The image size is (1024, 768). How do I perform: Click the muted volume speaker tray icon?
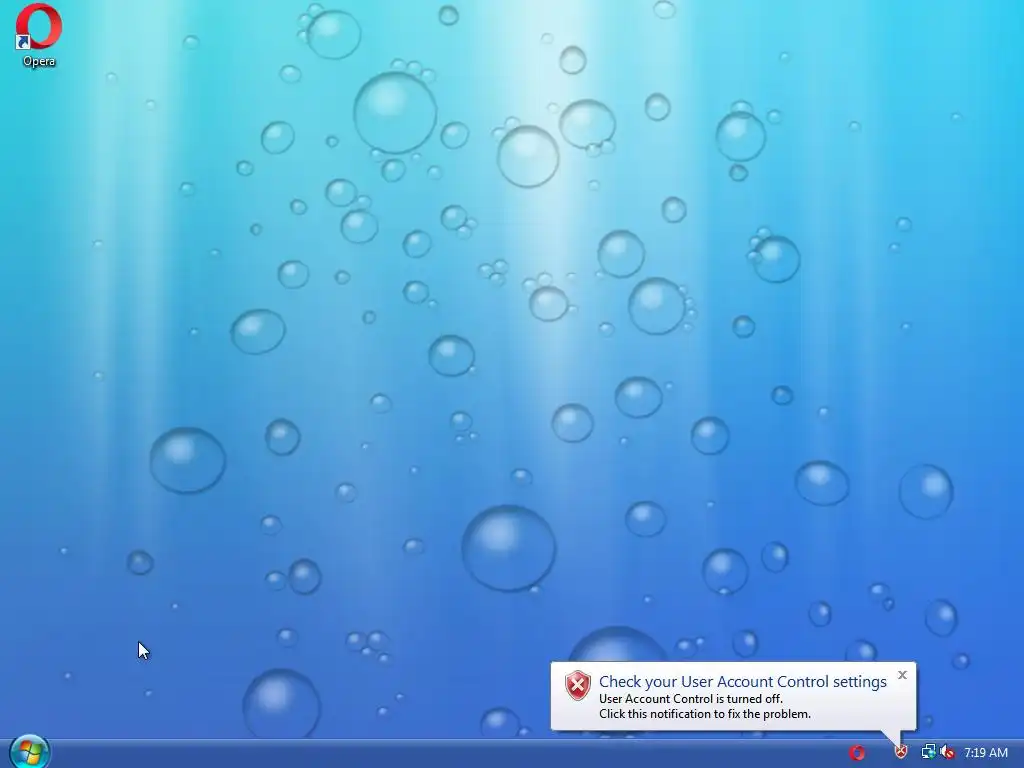coord(947,752)
